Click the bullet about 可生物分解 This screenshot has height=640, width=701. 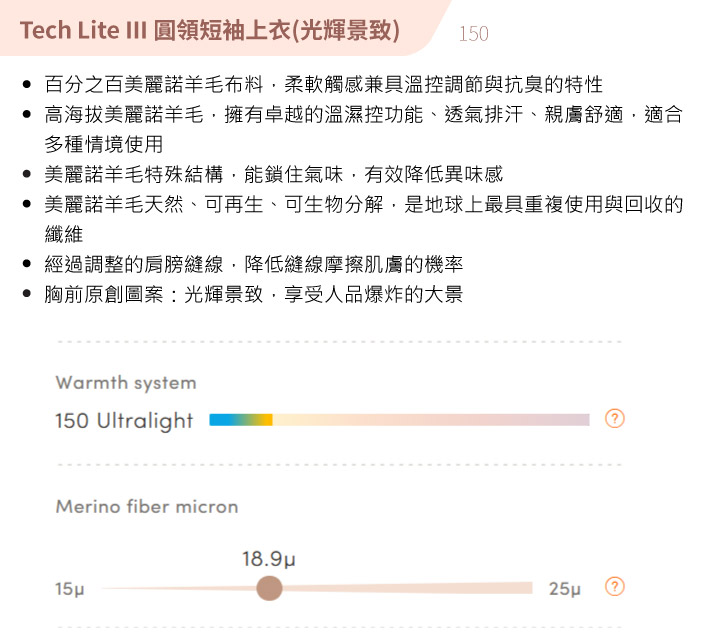tap(363, 219)
